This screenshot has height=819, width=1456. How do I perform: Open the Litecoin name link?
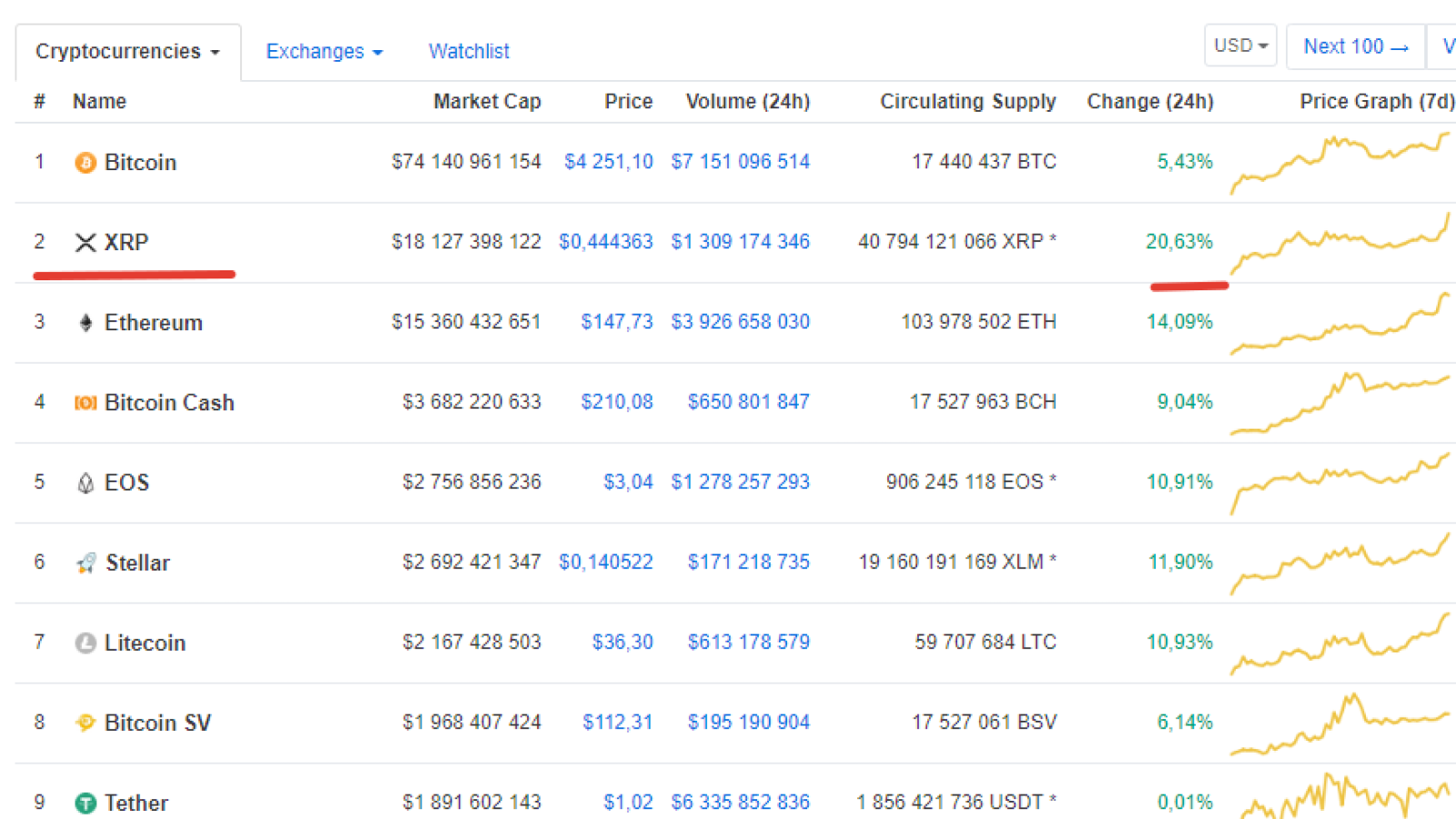[145, 643]
